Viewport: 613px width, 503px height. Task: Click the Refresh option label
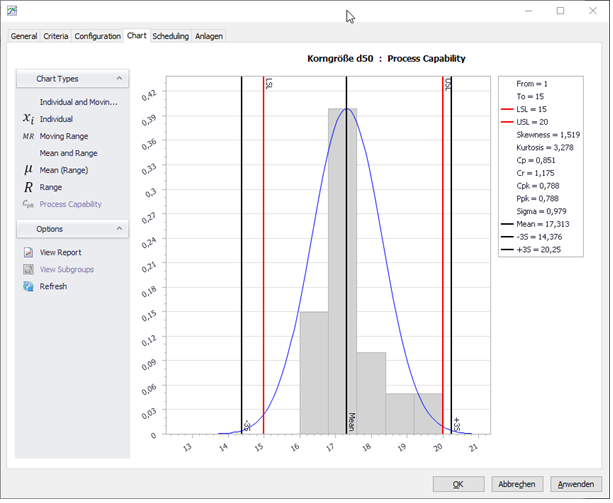[x=53, y=287]
